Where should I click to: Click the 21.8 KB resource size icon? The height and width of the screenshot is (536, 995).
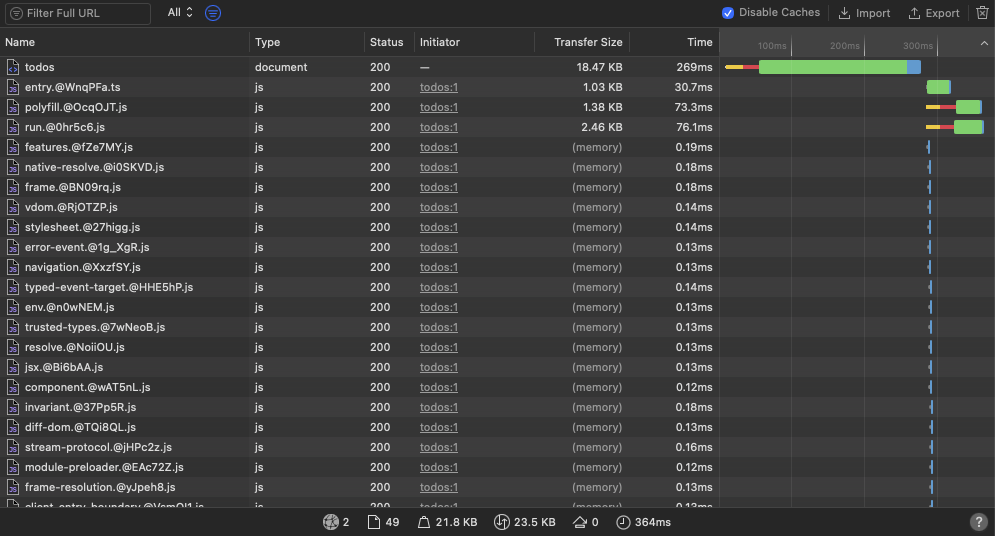click(x=423, y=522)
